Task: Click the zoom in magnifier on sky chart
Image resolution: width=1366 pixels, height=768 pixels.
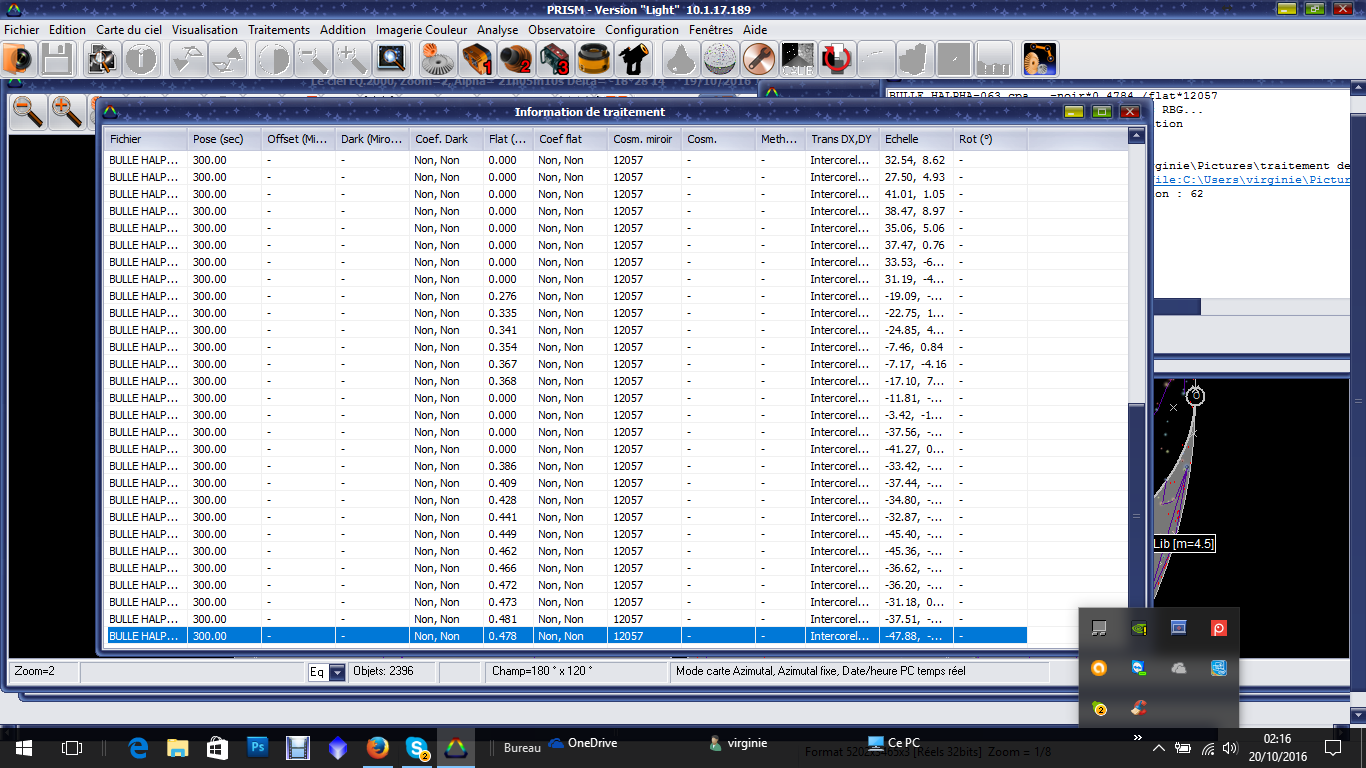Action: click(x=66, y=112)
